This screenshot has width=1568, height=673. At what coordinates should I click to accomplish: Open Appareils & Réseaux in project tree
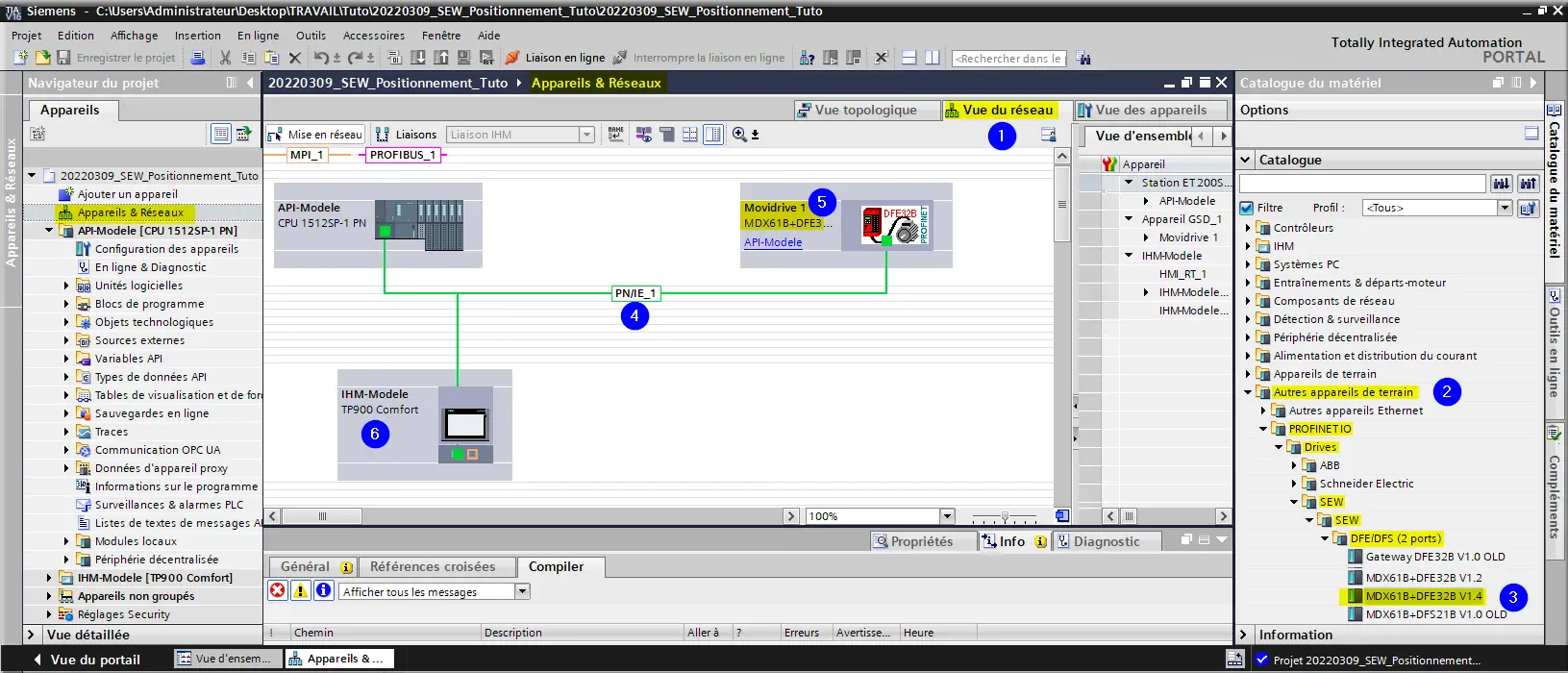pos(130,212)
